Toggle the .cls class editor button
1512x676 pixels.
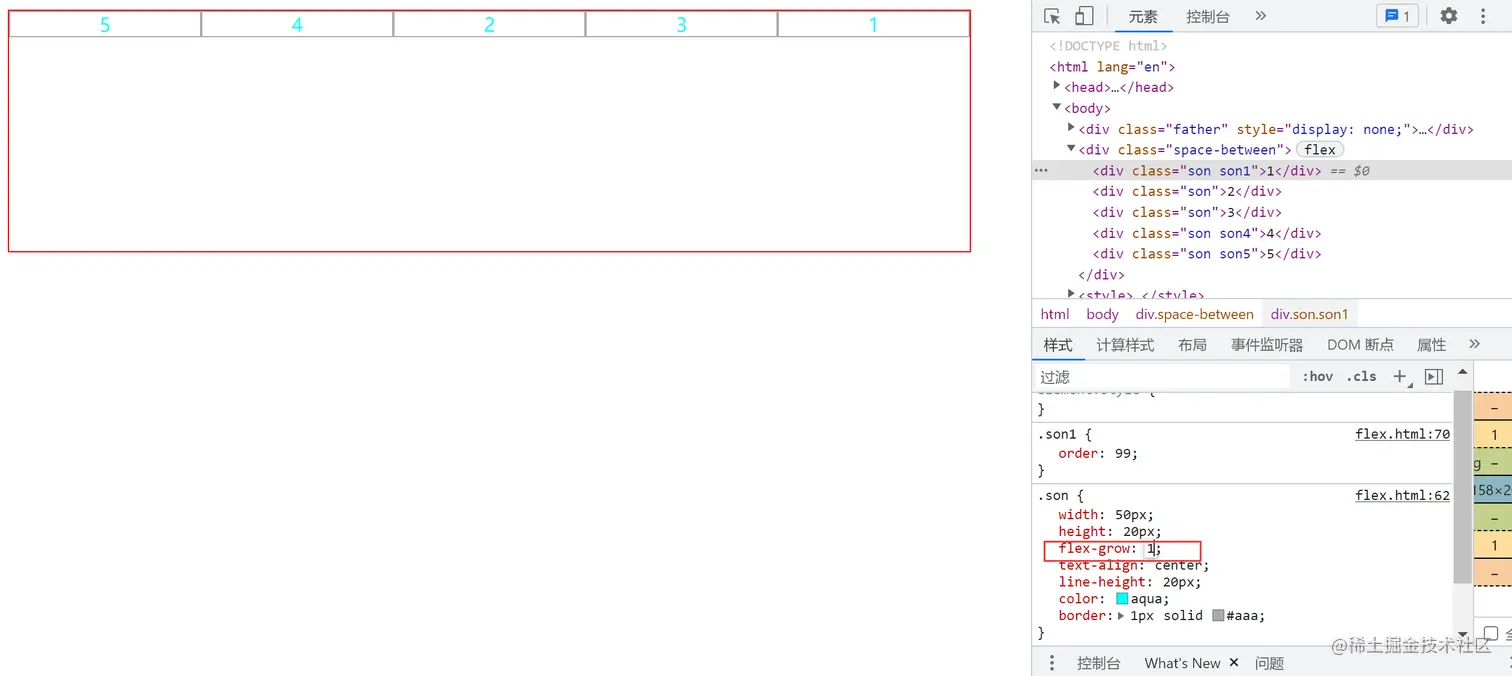click(x=1361, y=377)
